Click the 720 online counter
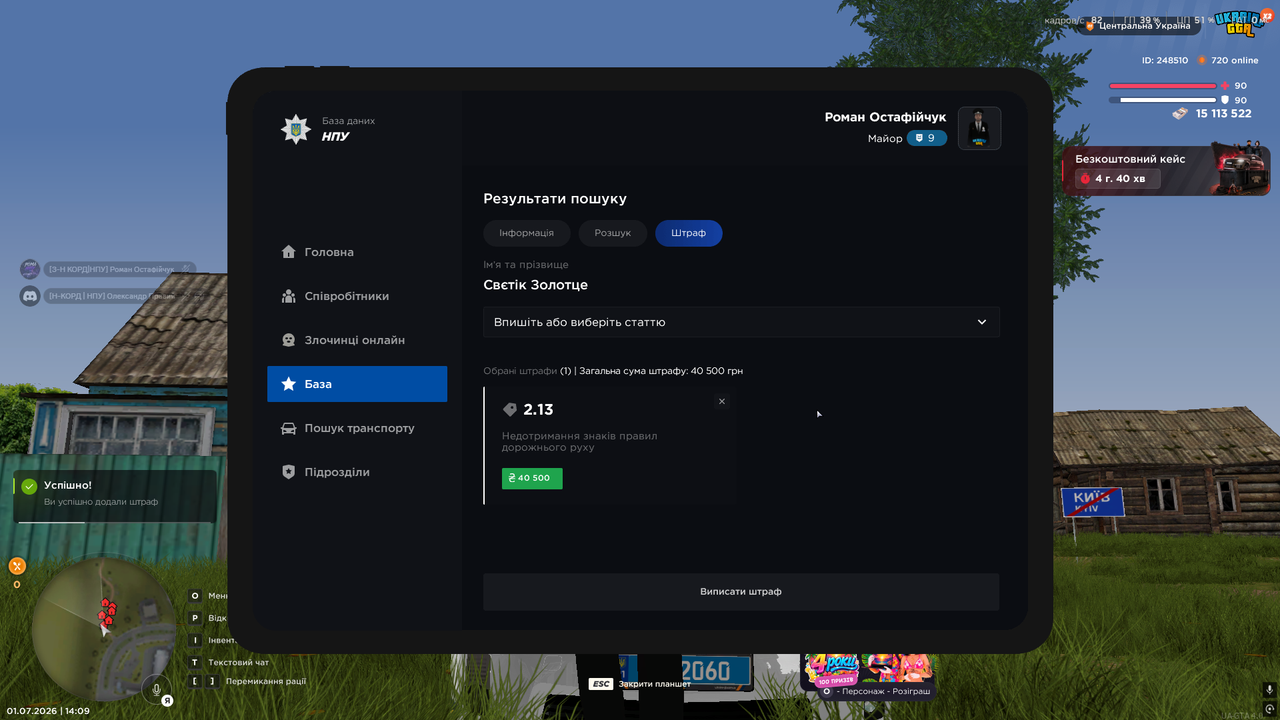Screen dimensions: 1280x720 pos(1228,60)
